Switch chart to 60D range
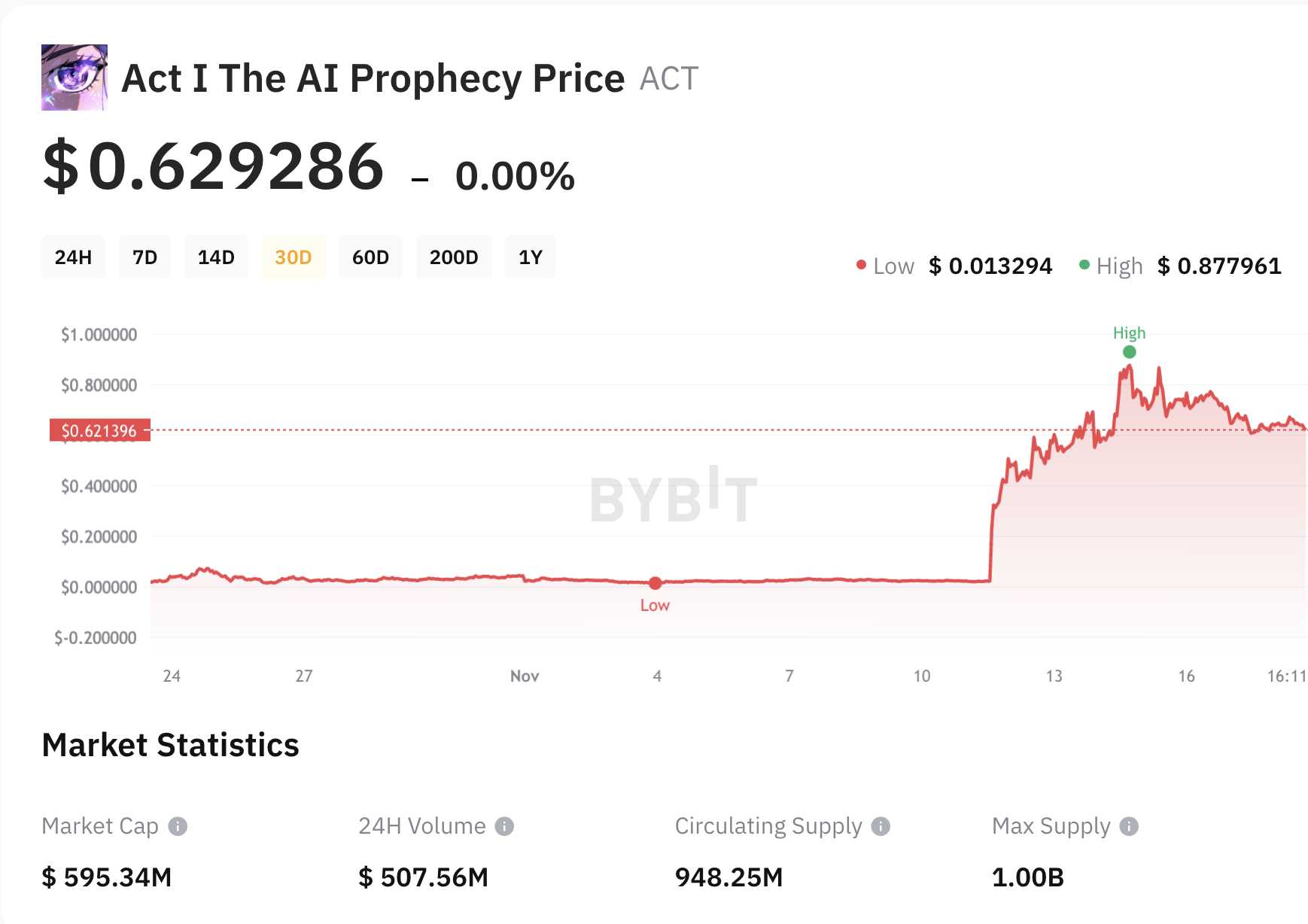The image size is (1308, 924). point(370,257)
